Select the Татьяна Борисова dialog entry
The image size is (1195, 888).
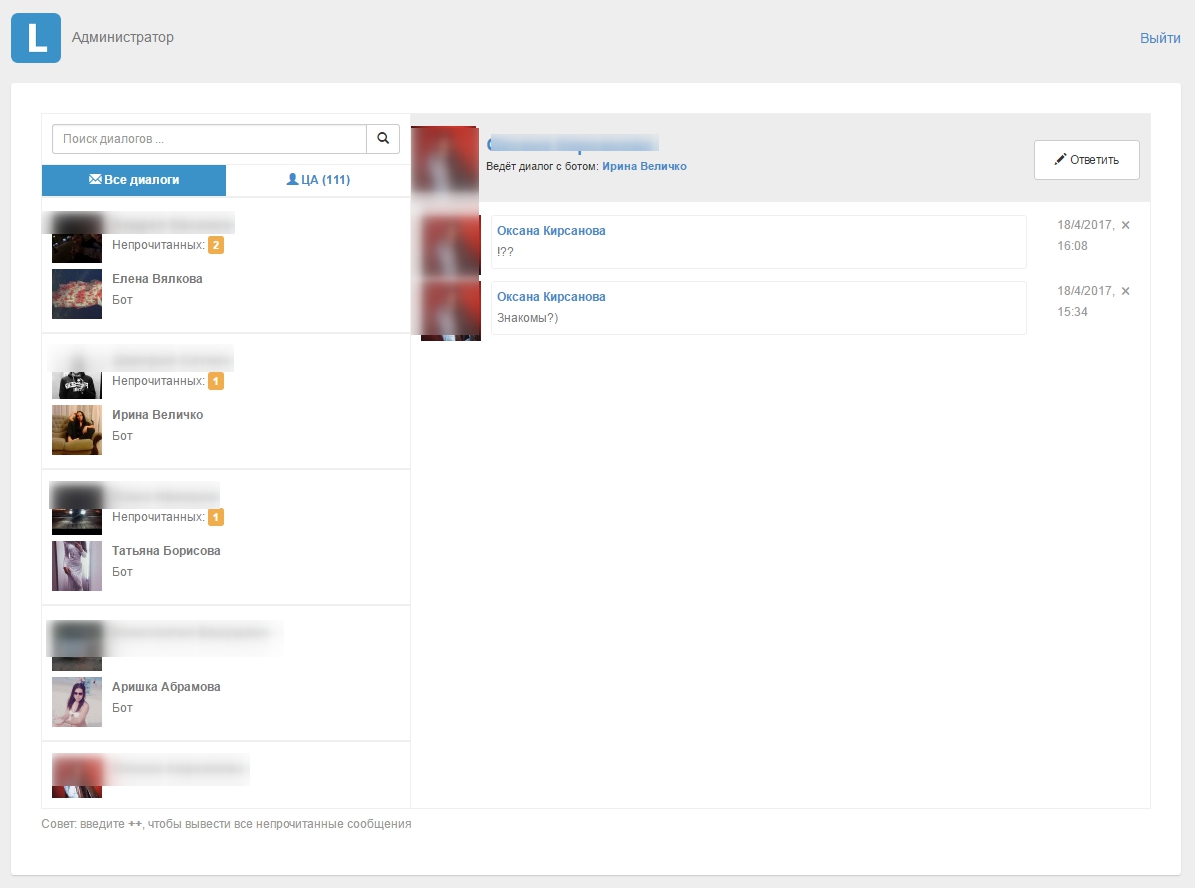point(166,551)
